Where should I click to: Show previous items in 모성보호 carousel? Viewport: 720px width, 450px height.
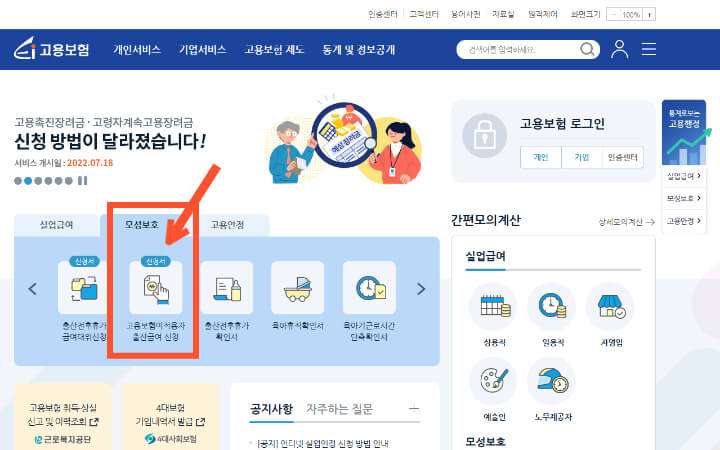point(33,289)
